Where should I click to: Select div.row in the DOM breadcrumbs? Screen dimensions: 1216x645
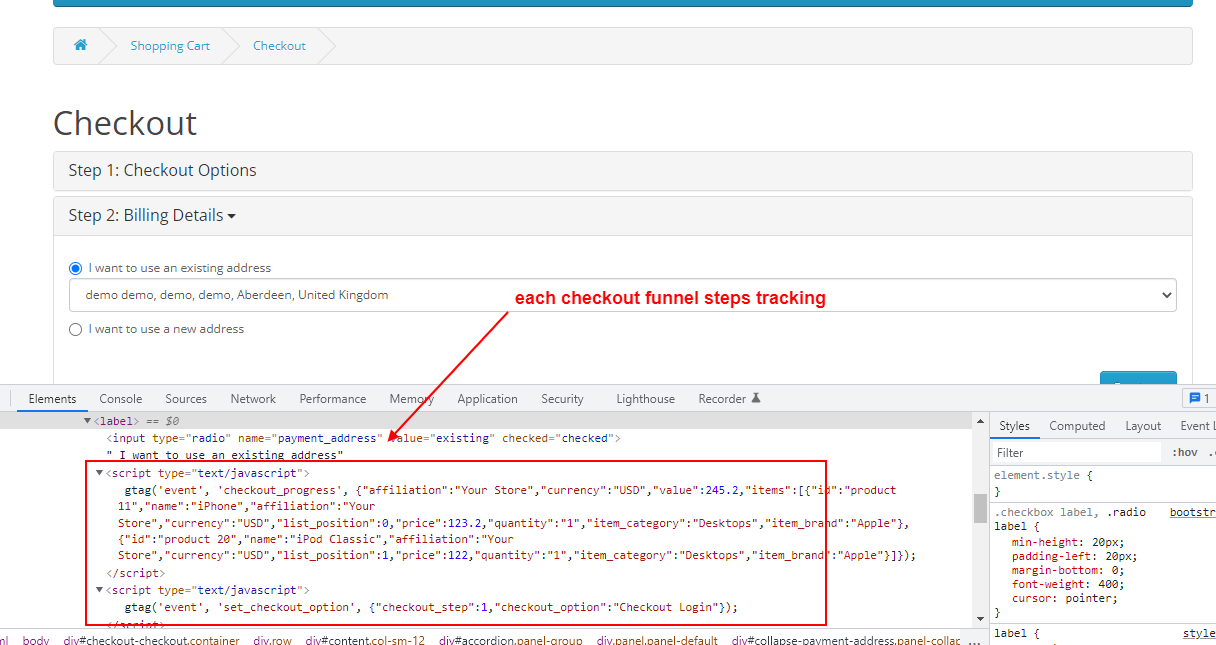(273, 640)
